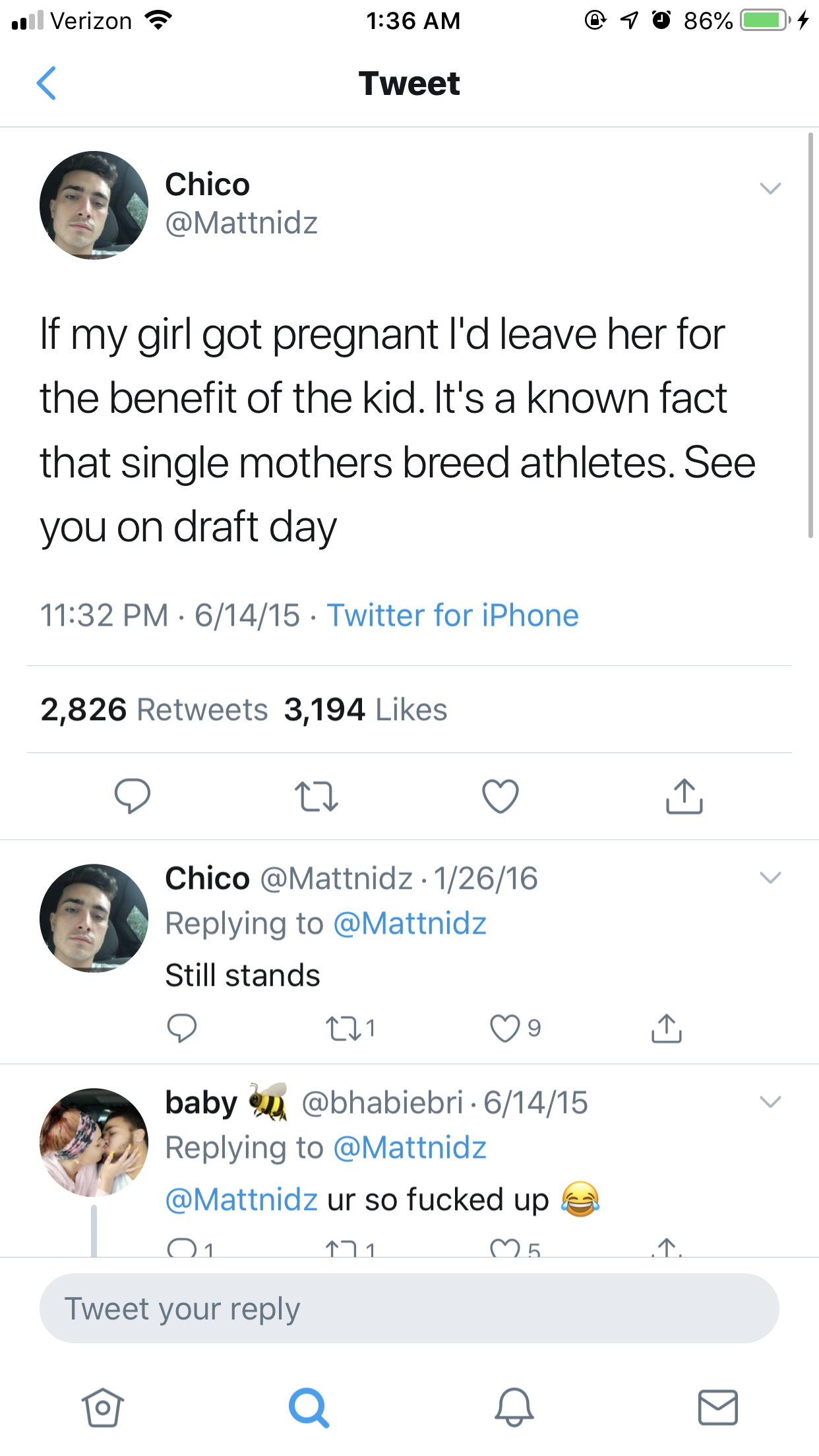Open the Twitter for iPhone link
Image resolution: width=819 pixels, height=1456 pixels.
coord(452,615)
